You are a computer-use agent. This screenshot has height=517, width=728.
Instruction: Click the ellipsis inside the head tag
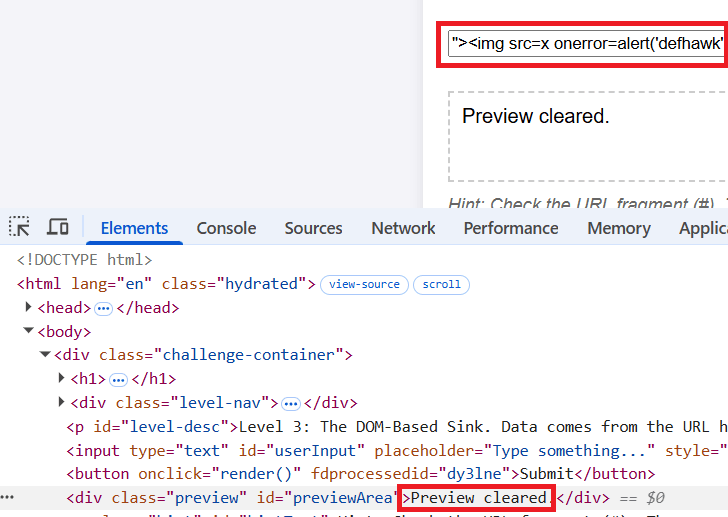(103, 308)
